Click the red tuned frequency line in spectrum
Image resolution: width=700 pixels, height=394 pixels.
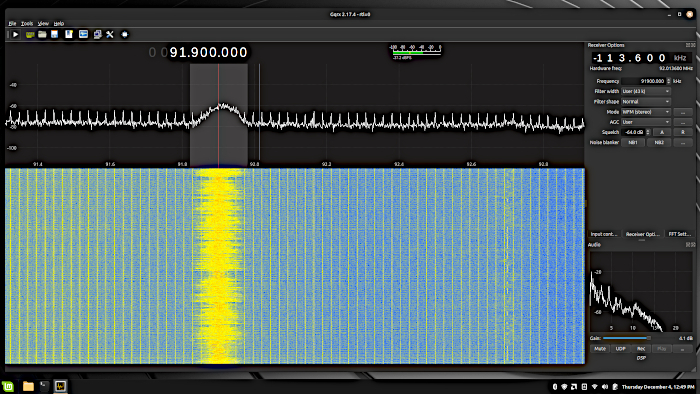click(218, 115)
